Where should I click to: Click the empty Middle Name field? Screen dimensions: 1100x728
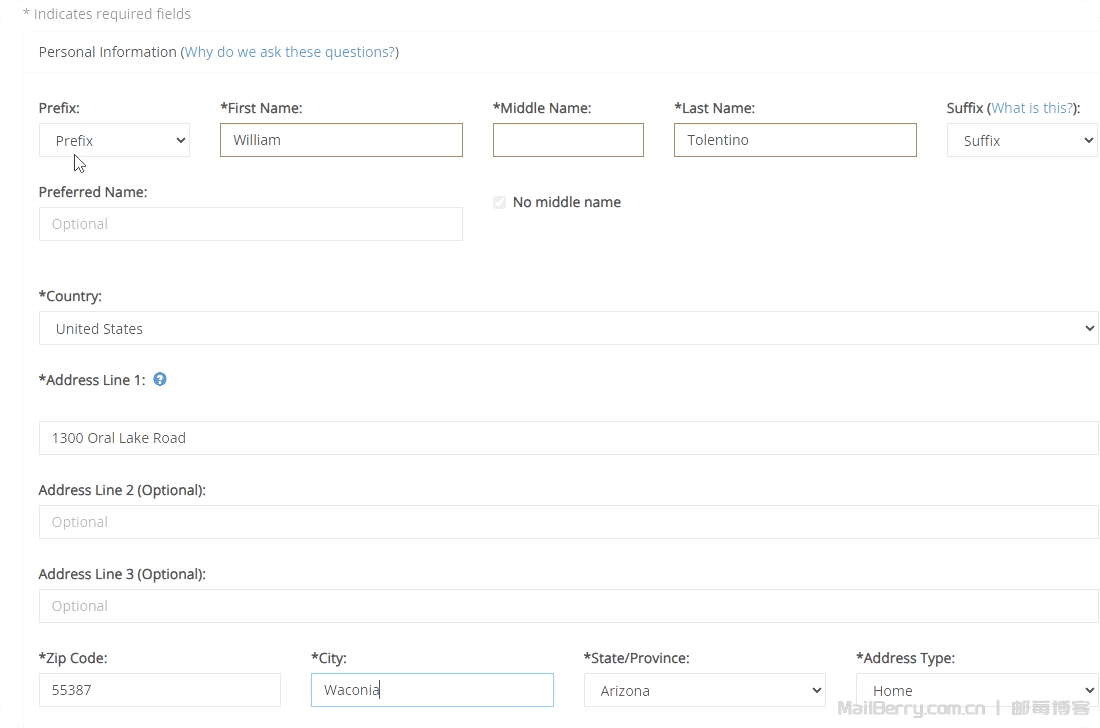click(x=568, y=140)
